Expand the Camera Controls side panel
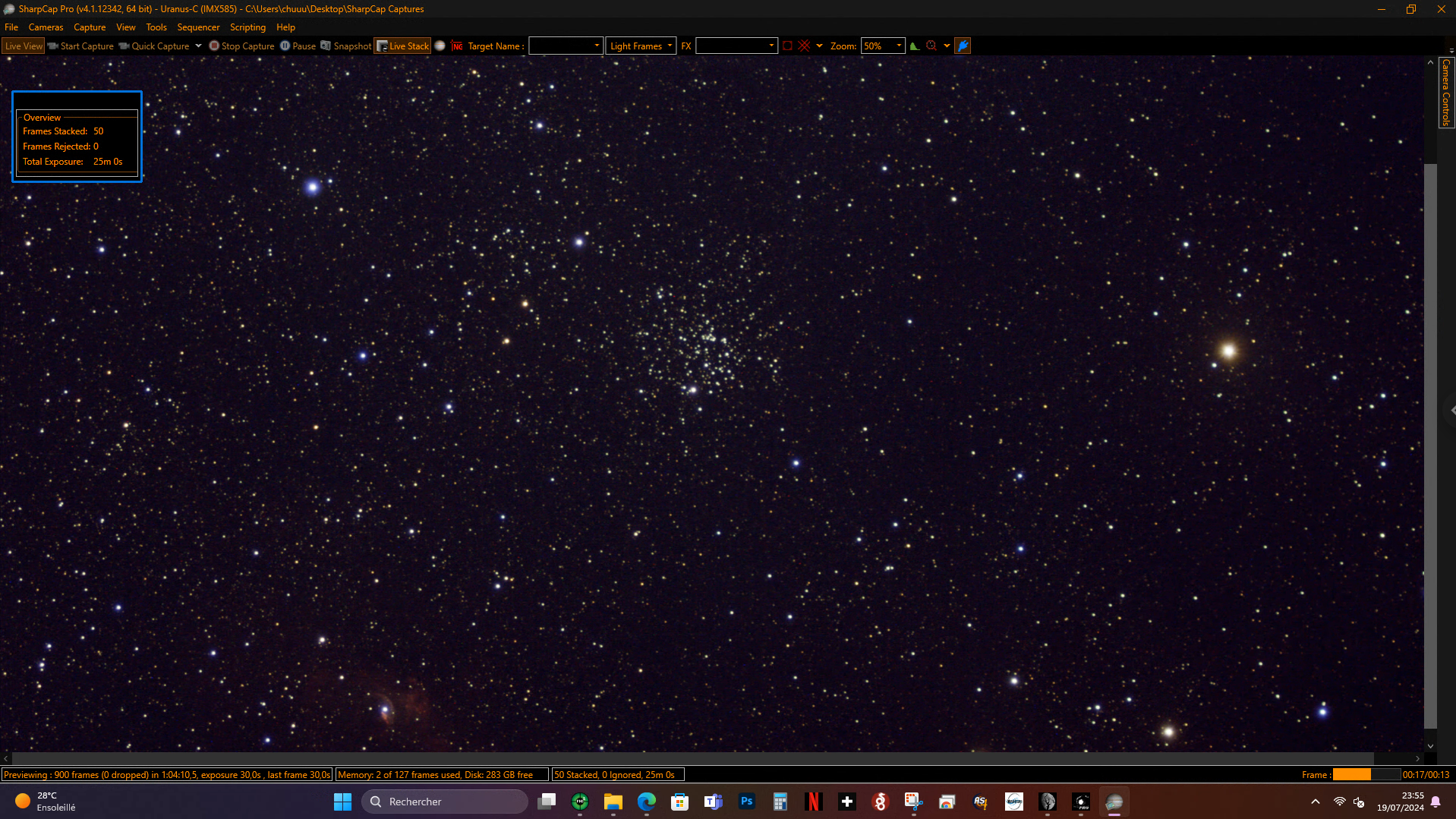The height and width of the screenshot is (819, 1456). 1446,93
